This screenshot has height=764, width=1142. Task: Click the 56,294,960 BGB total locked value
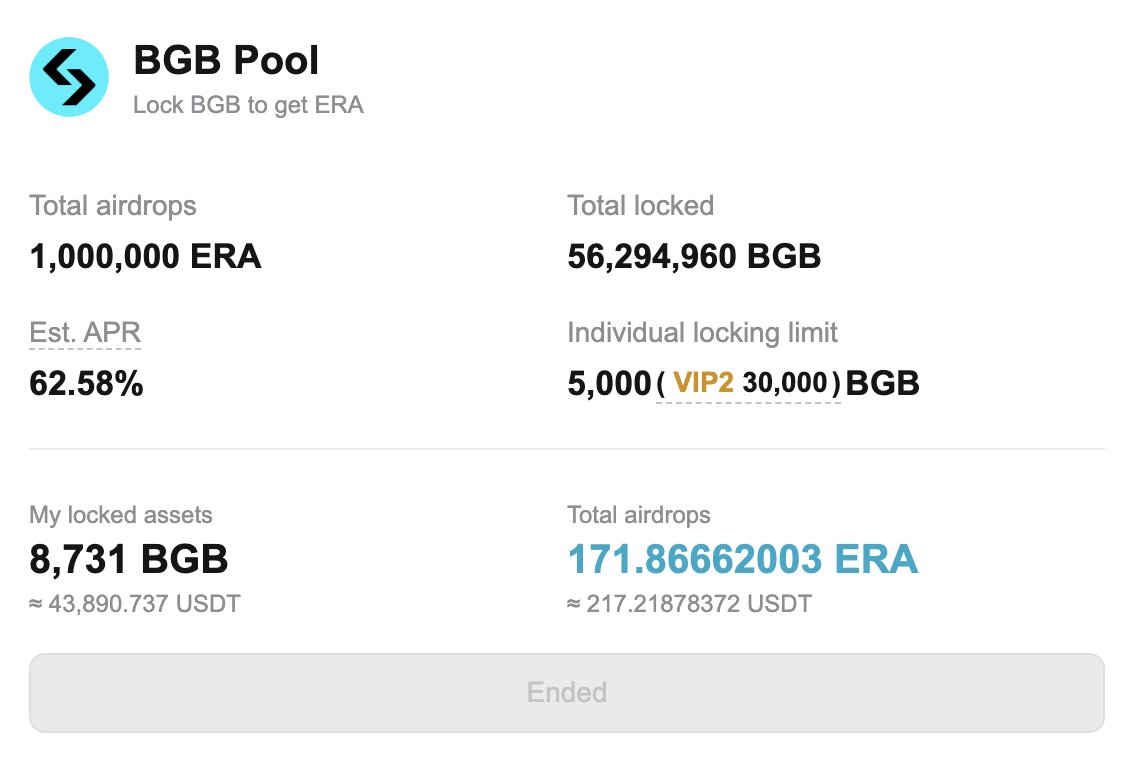(x=694, y=256)
